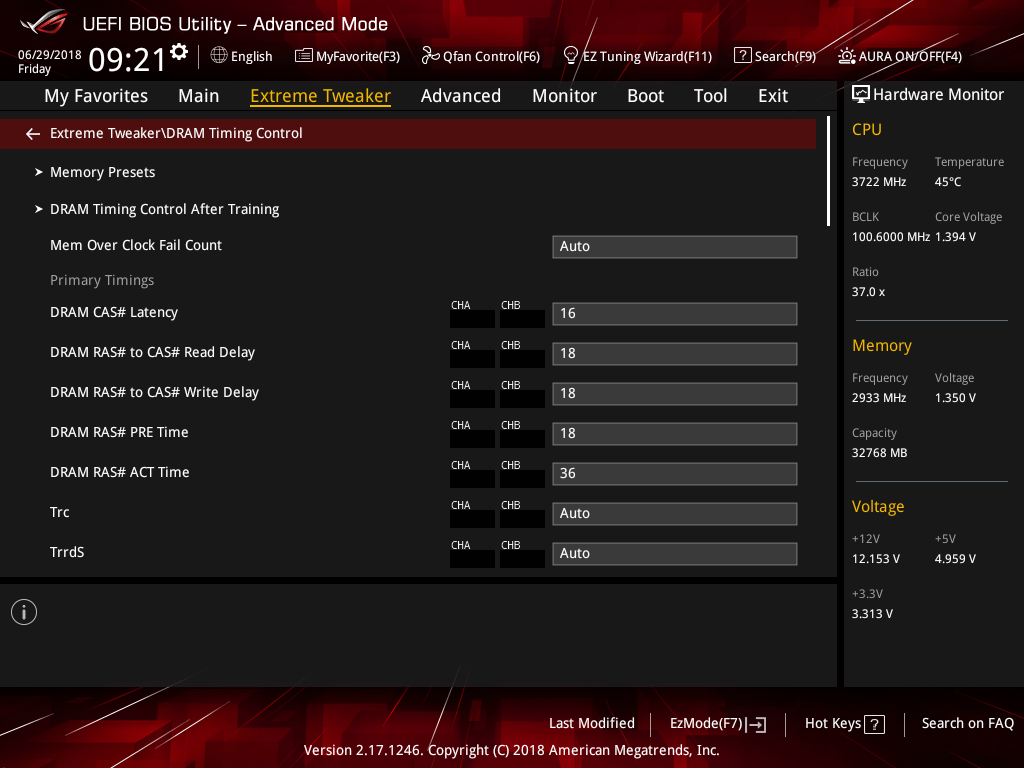Select the TrrdS setting label
1024x768 pixels.
67,552
